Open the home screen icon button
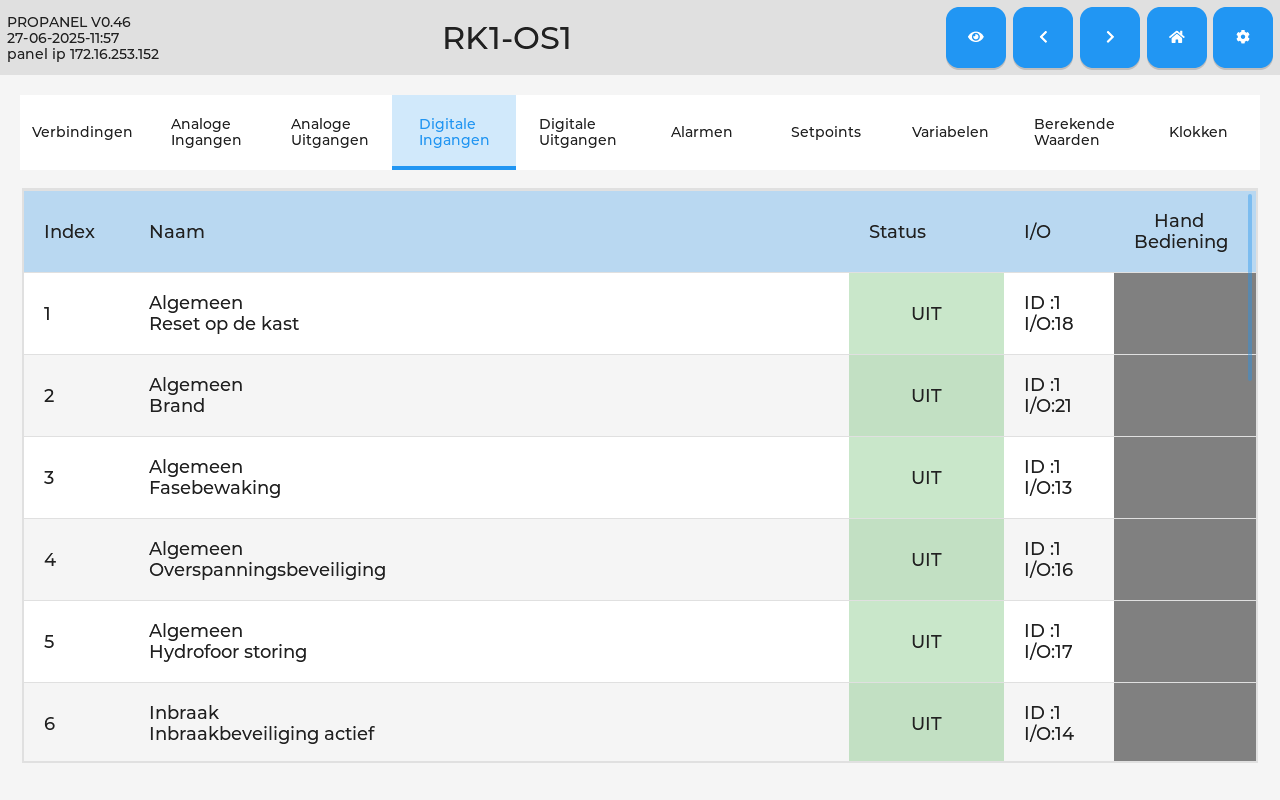 1177,37
